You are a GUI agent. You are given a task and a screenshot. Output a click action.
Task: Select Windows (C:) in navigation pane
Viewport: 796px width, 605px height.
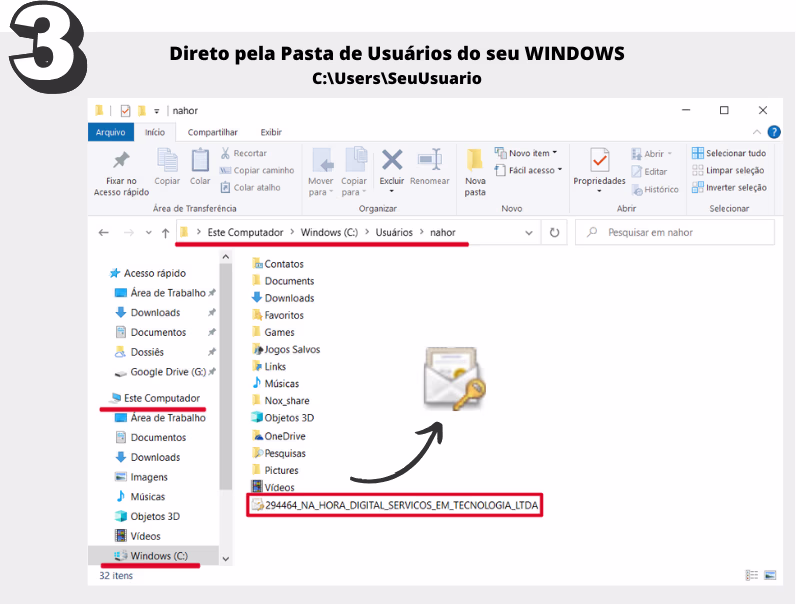[153, 556]
